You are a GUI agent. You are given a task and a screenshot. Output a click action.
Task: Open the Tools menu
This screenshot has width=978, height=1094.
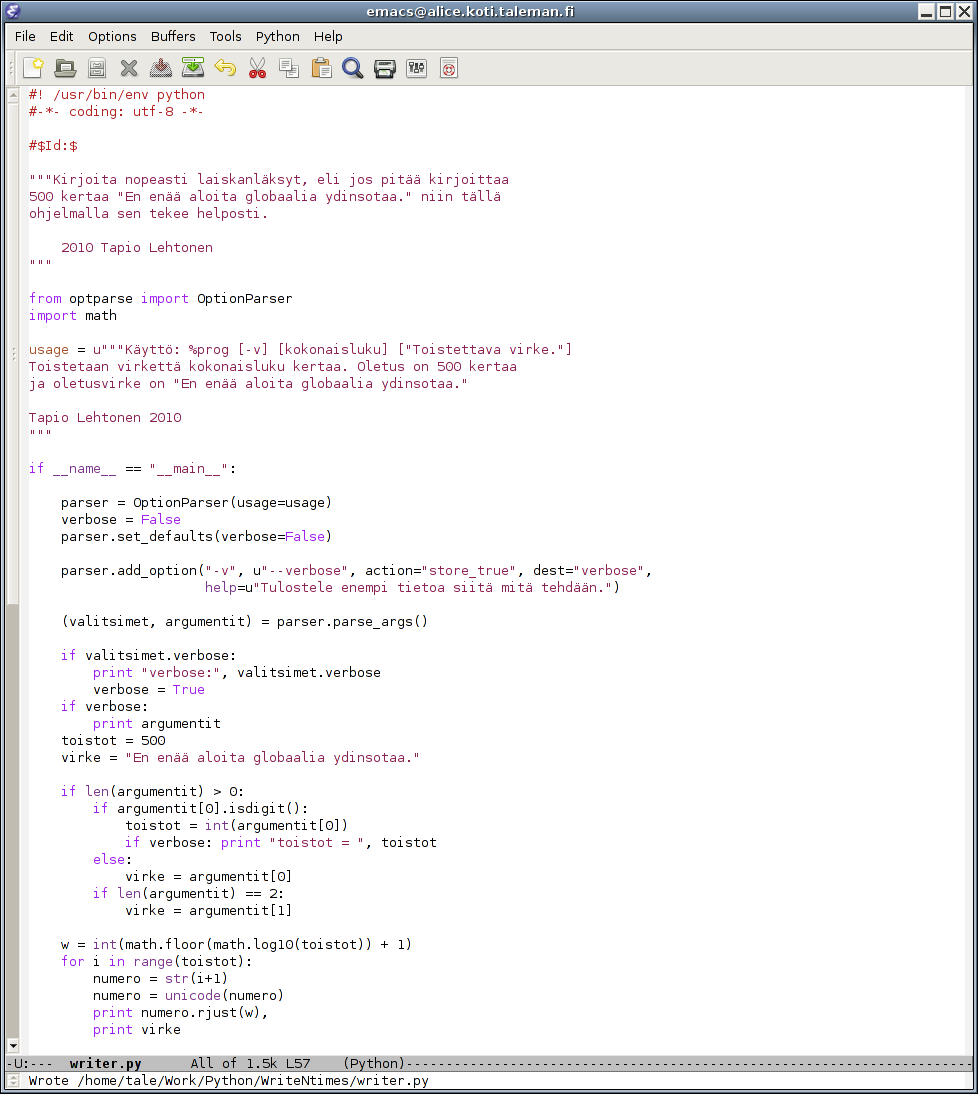(225, 36)
